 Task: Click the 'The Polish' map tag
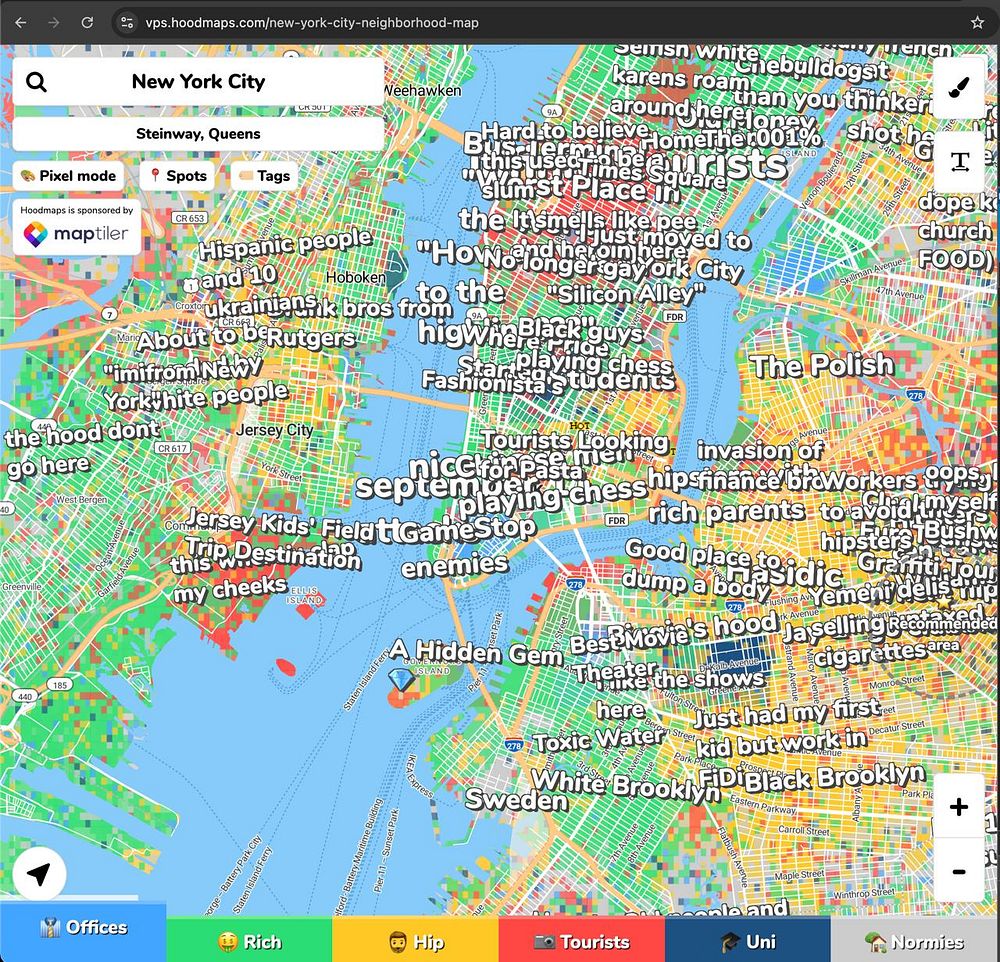(x=821, y=366)
